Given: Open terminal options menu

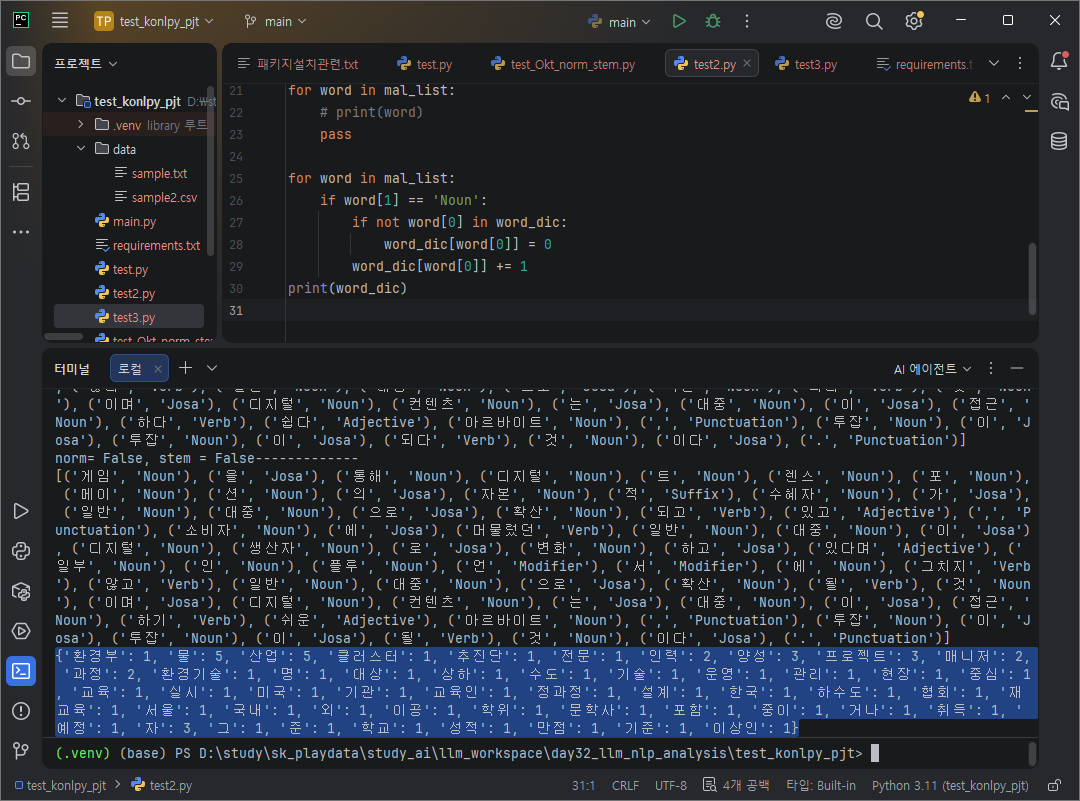Looking at the screenshot, I should (991, 368).
